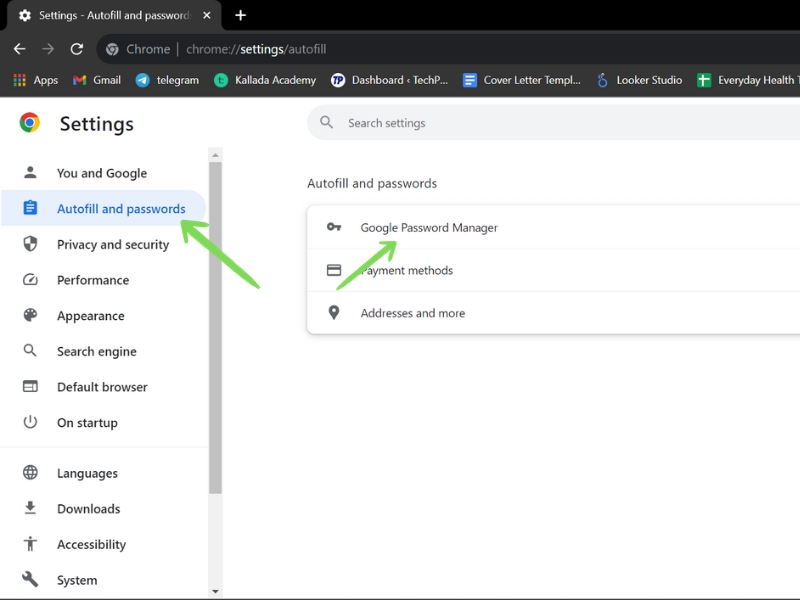800x600 pixels.
Task: Click the palette Appearance icon
Action: click(30, 315)
